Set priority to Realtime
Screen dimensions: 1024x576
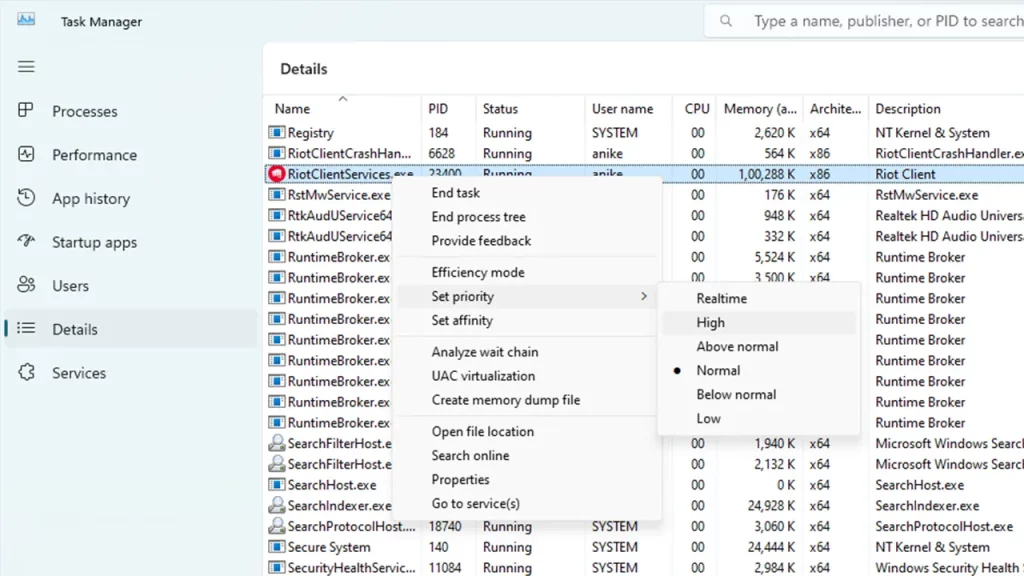[759, 298]
